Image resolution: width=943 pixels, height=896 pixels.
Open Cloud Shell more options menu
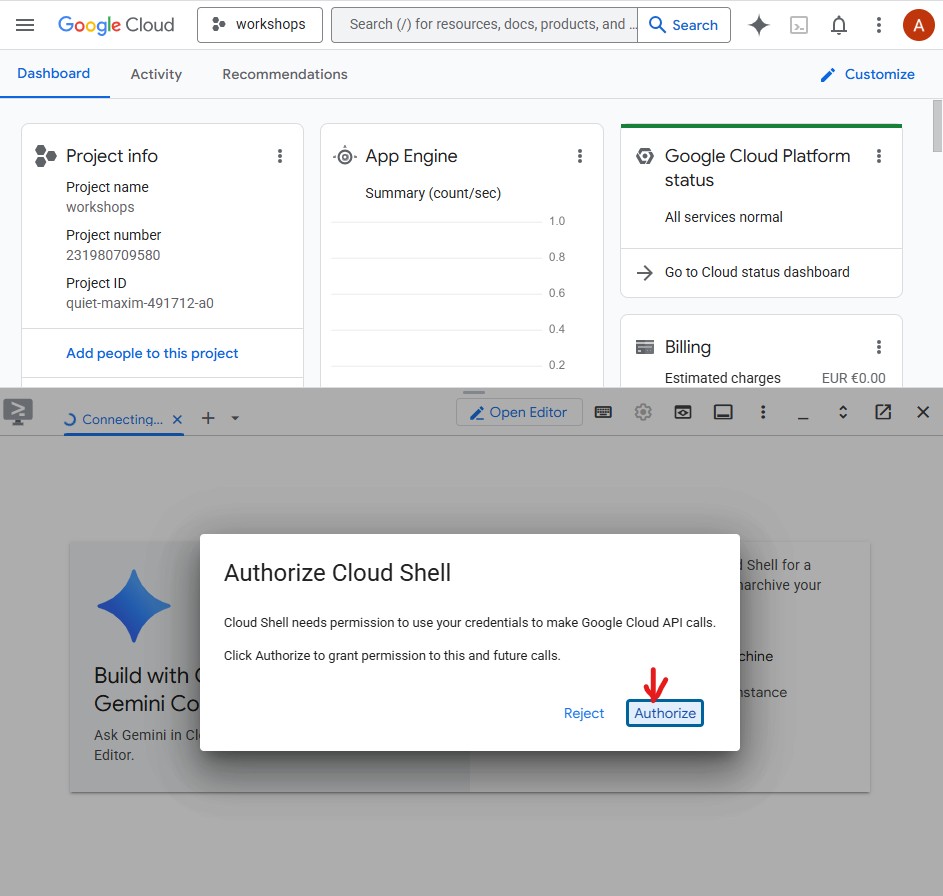(x=763, y=412)
